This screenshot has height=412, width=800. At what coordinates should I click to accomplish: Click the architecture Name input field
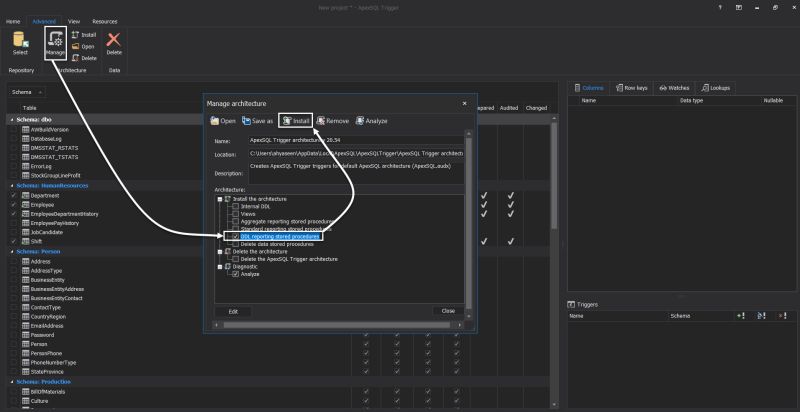tap(356, 141)
